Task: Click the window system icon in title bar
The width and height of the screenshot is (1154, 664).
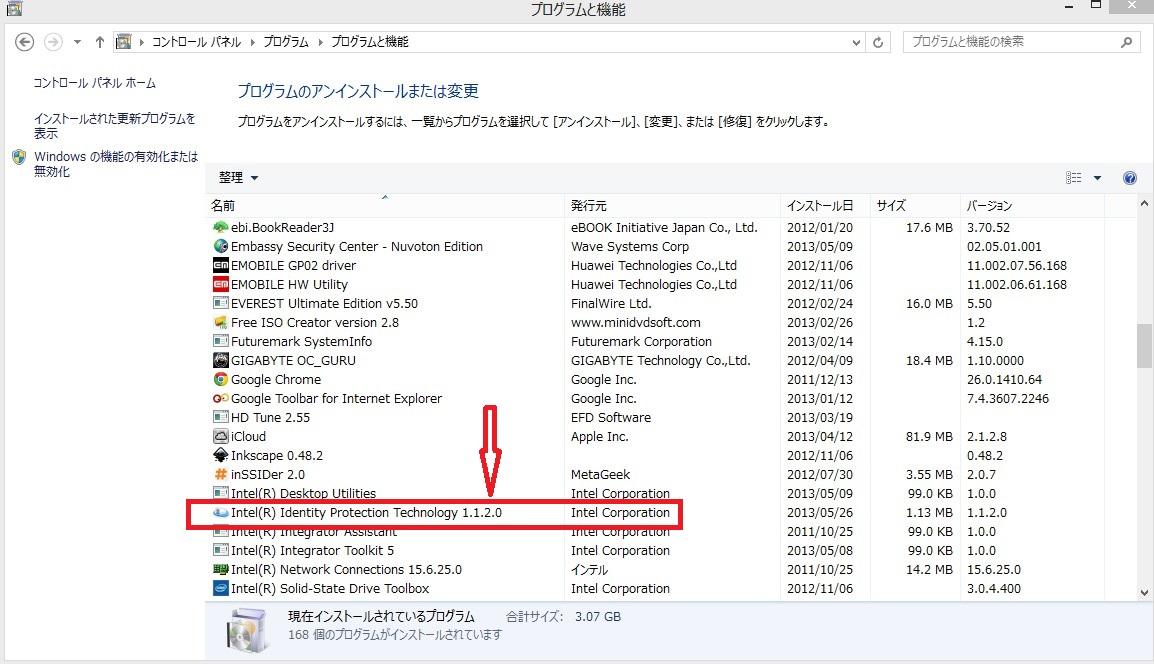Action: coord(14,9)
